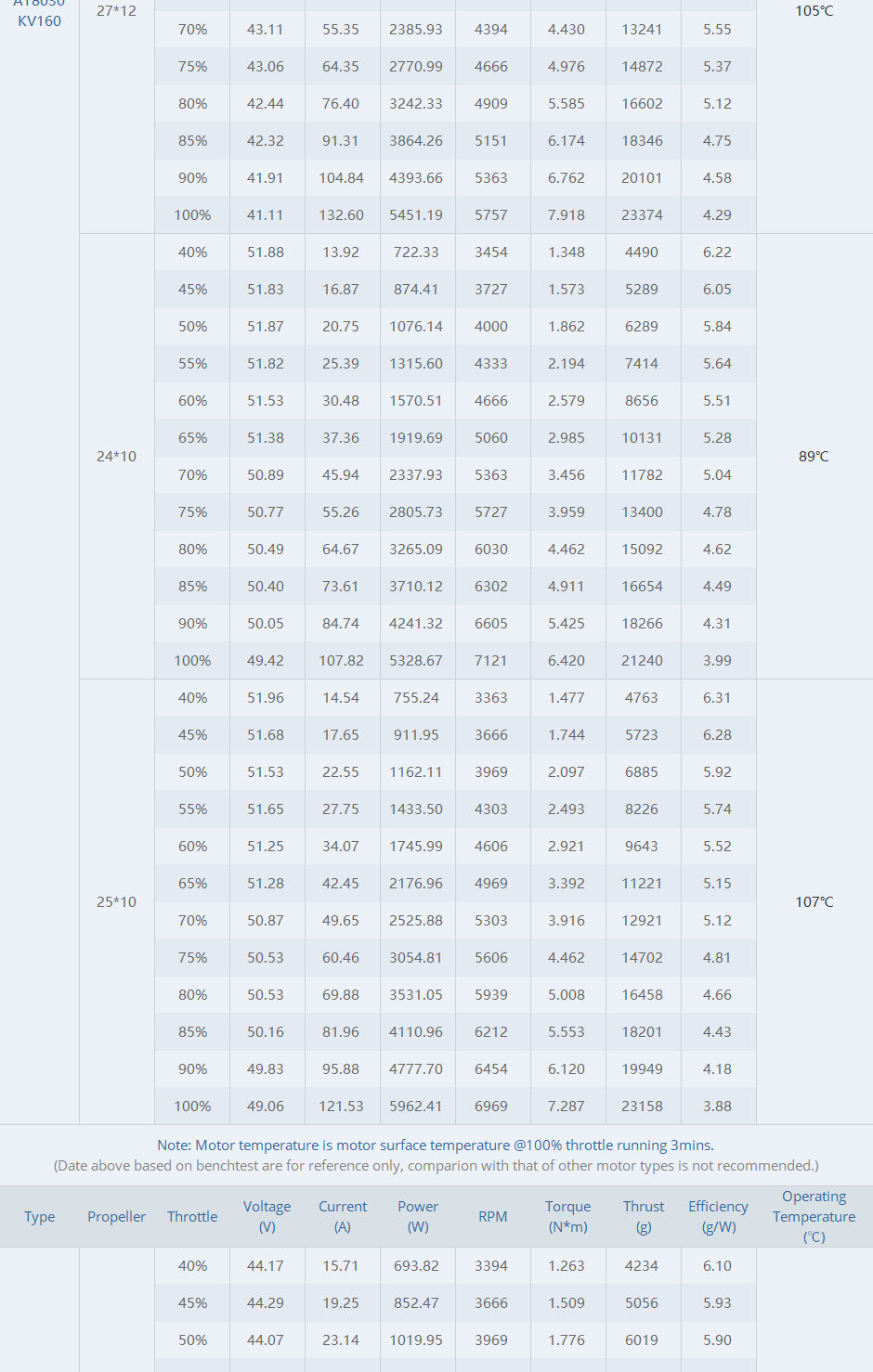Click the KV160 motor type label

40,20
